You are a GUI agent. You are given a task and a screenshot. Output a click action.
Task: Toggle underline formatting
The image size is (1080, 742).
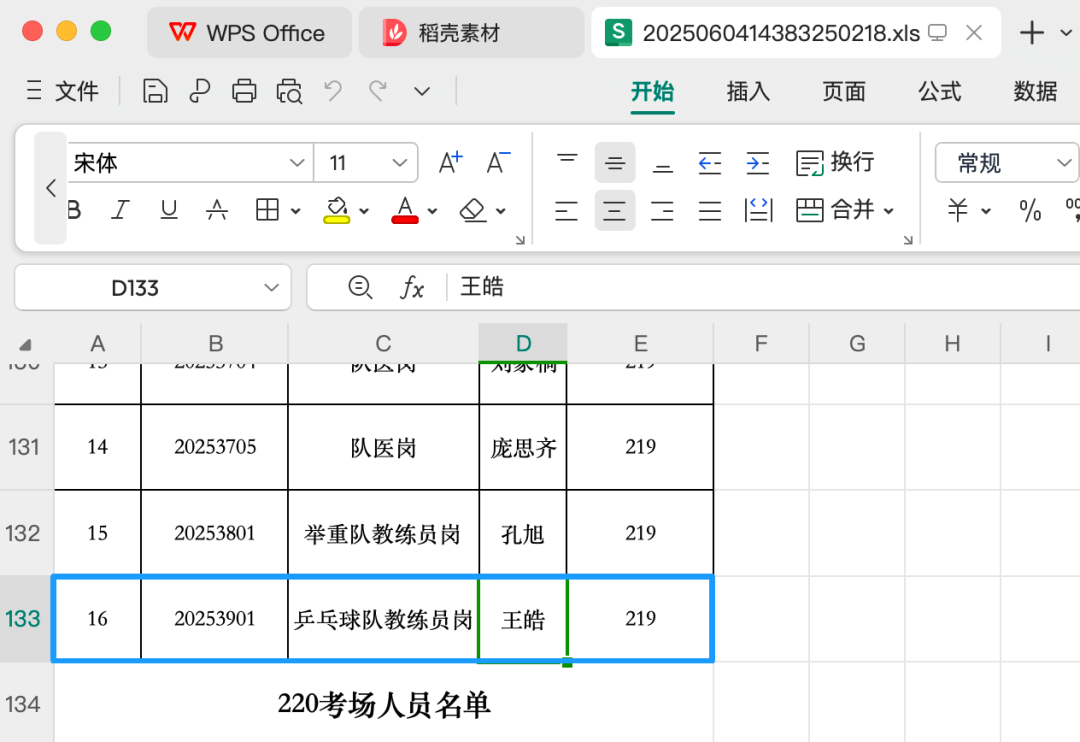(x=169, y=210)
